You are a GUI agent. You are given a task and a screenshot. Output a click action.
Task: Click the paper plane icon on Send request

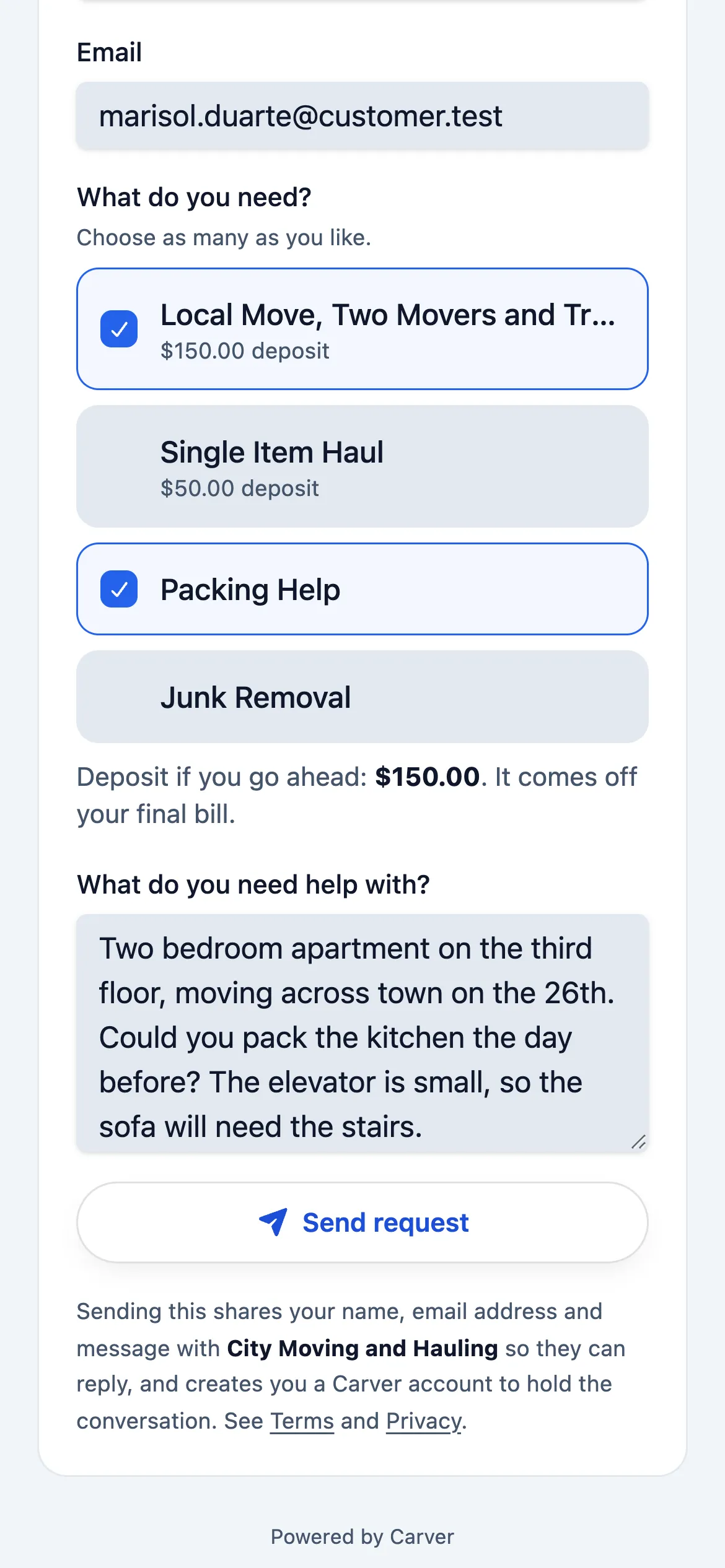(273, 1222)
